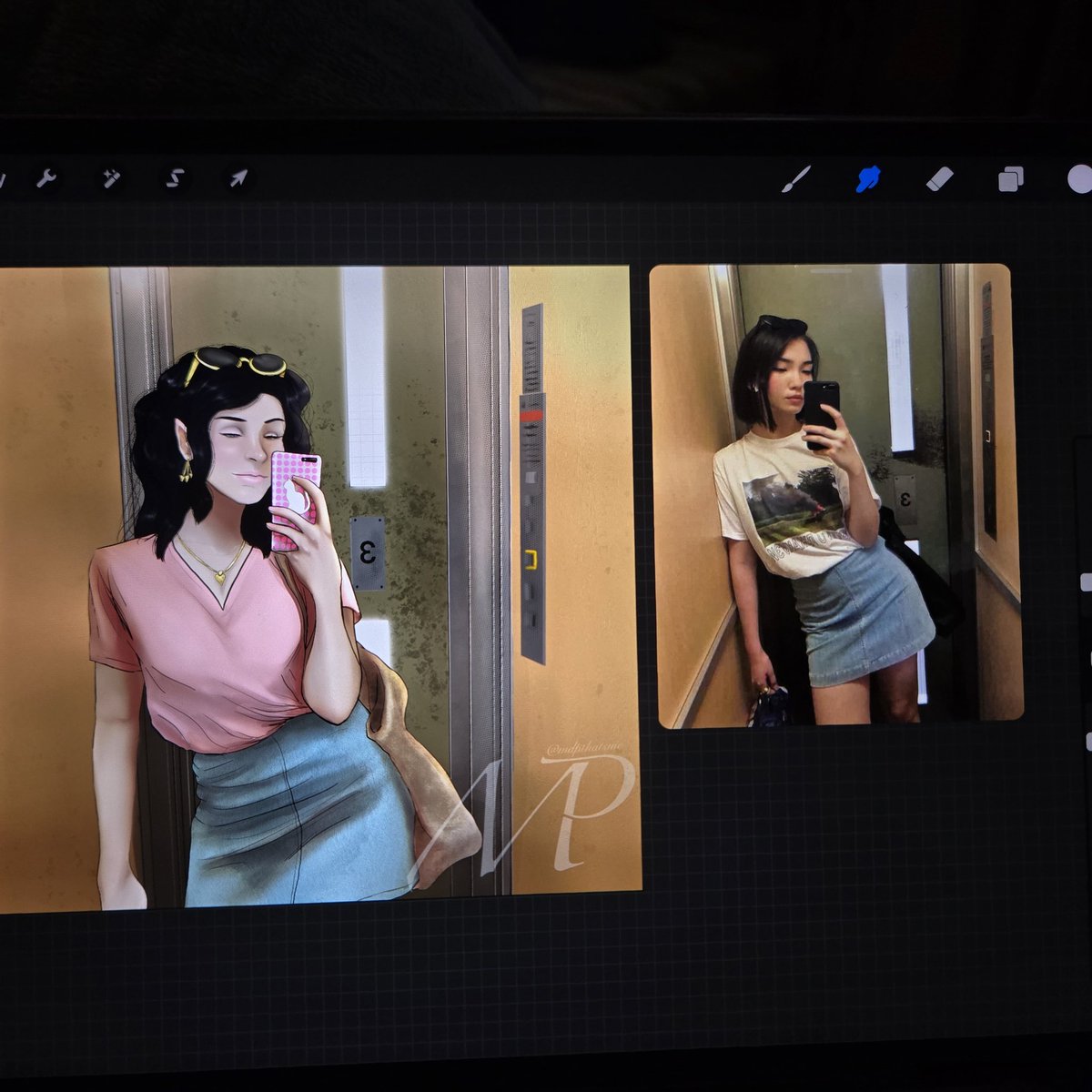Tap the reference photo of mirror selfie
The height and width of the screenshot is (1092, 1092).
click(836, 496)
